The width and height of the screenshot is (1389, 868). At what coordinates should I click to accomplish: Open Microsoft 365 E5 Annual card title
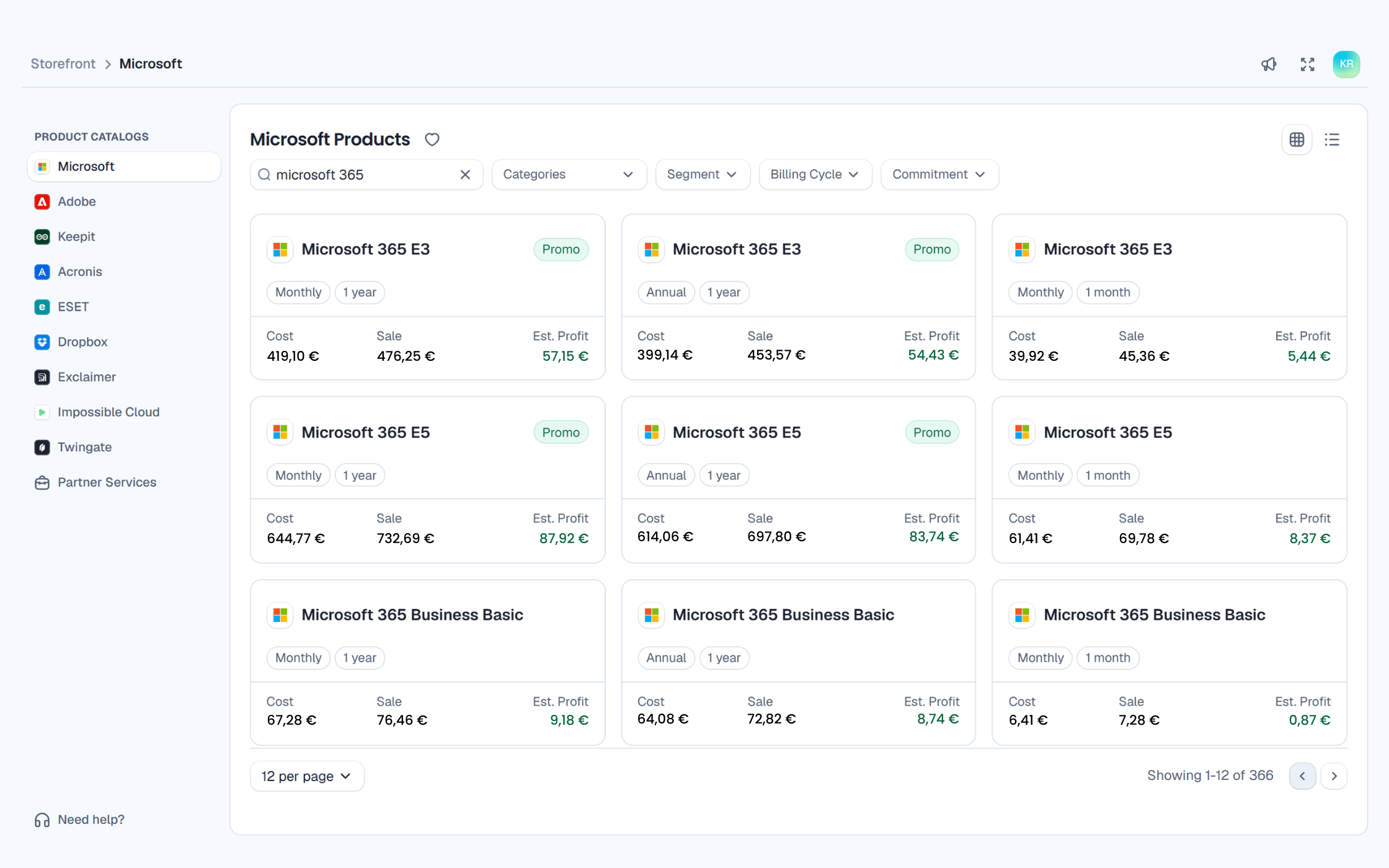pos(737,432)
